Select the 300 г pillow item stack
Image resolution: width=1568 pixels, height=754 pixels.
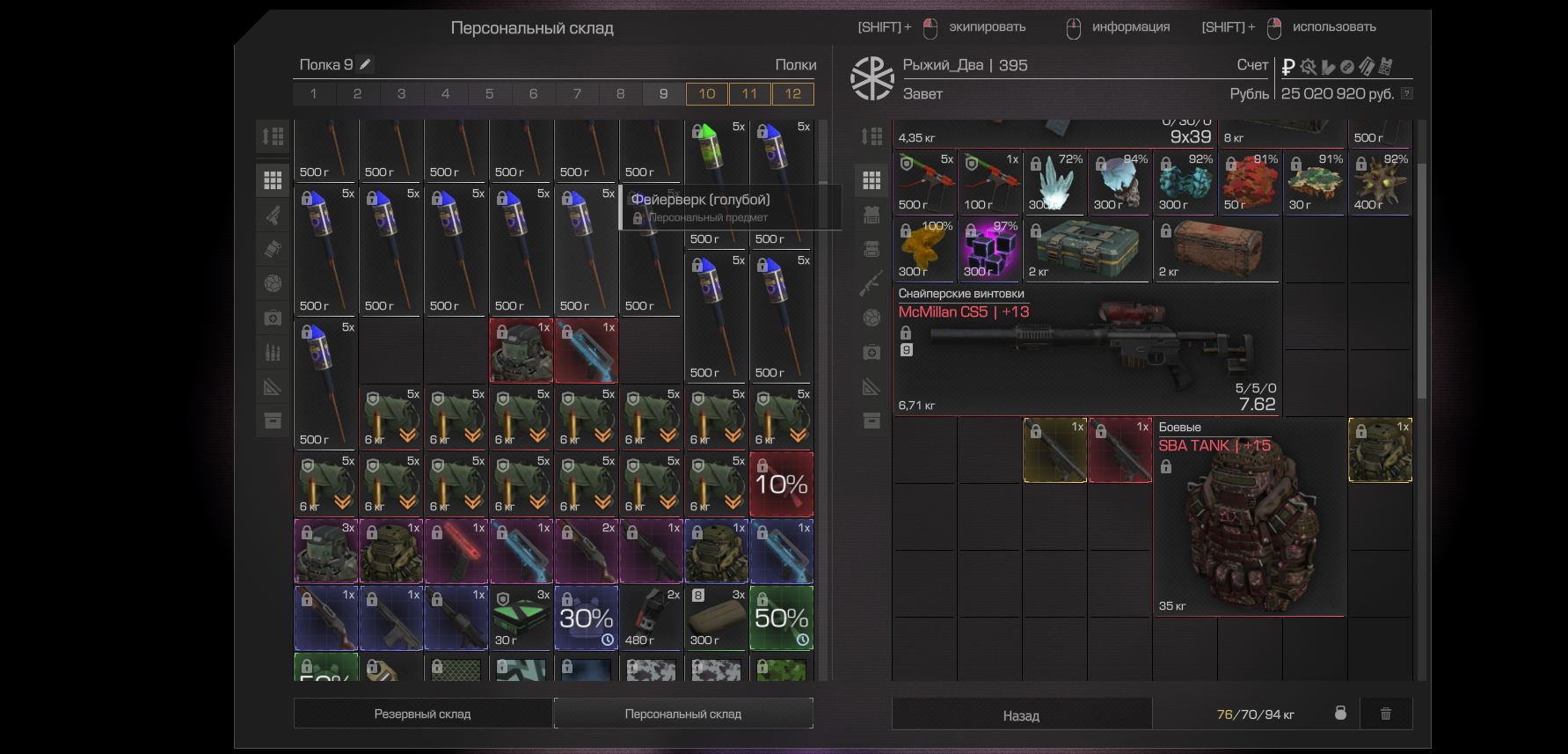click(x=717, y=618)
